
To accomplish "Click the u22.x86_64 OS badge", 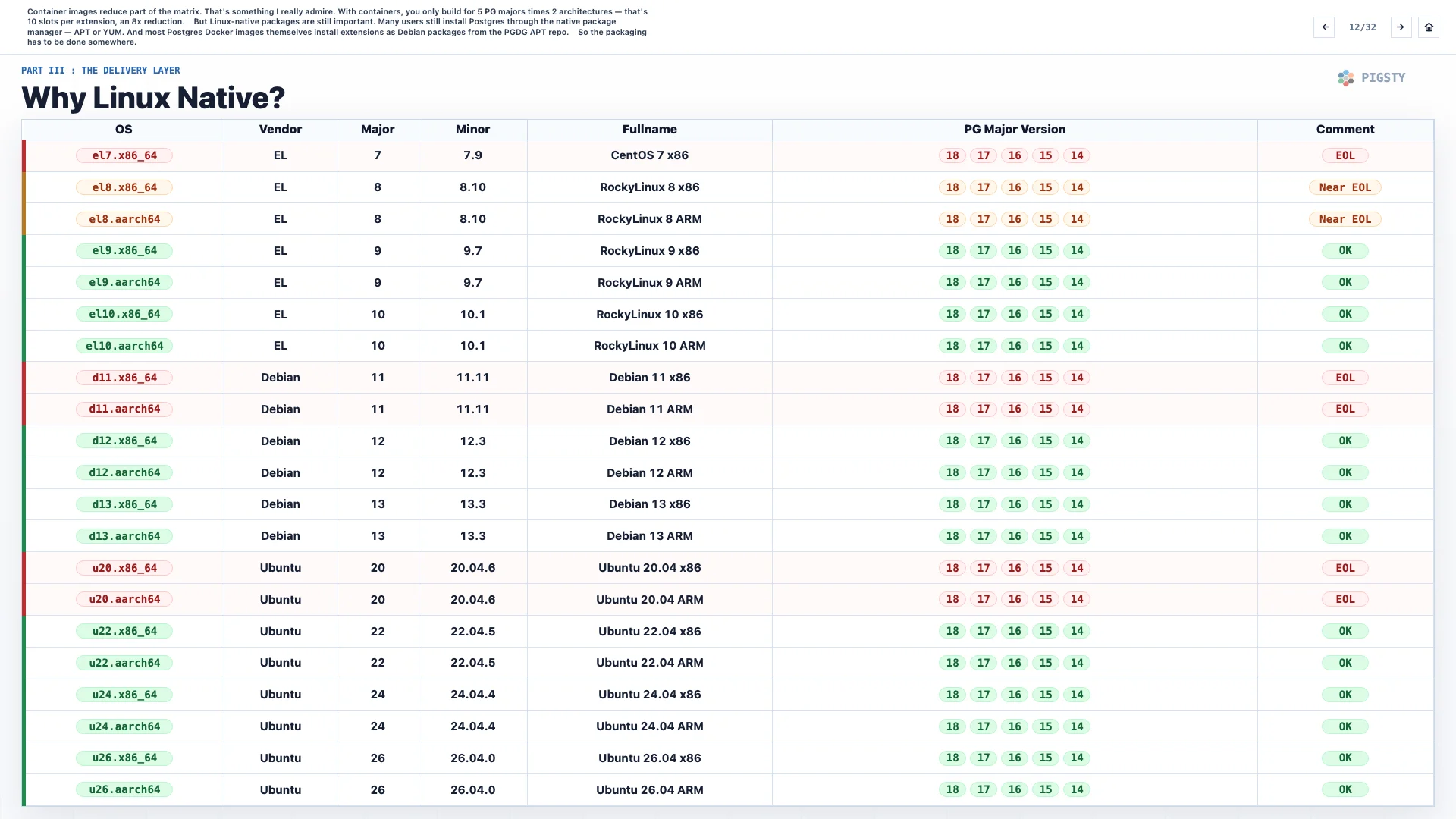I will [124, 631].
